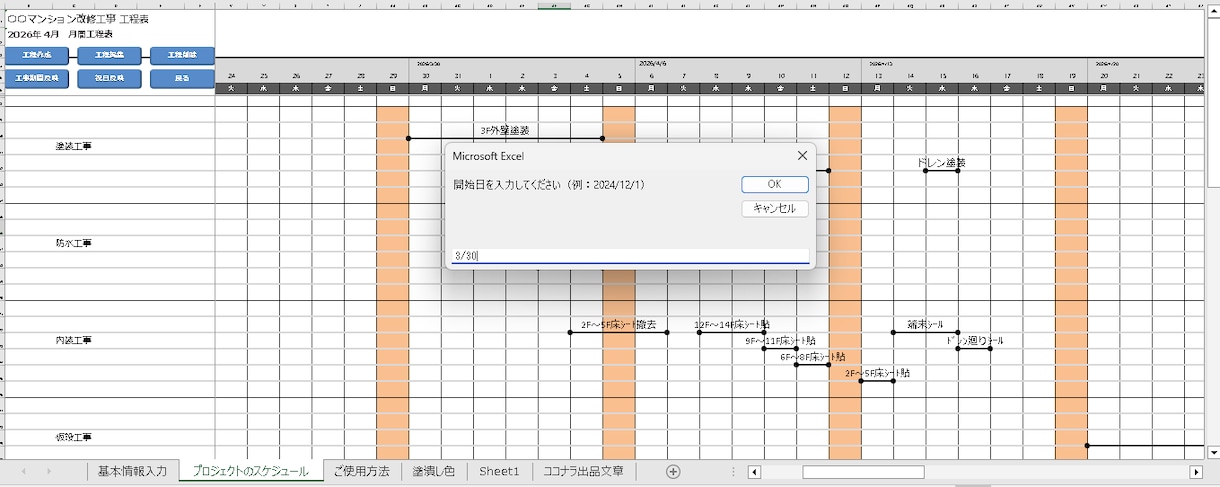Click horizontal scrollbar right arrow
Image resolution: width=1220 pixels, height=487 pixels.
point(1196,472)
